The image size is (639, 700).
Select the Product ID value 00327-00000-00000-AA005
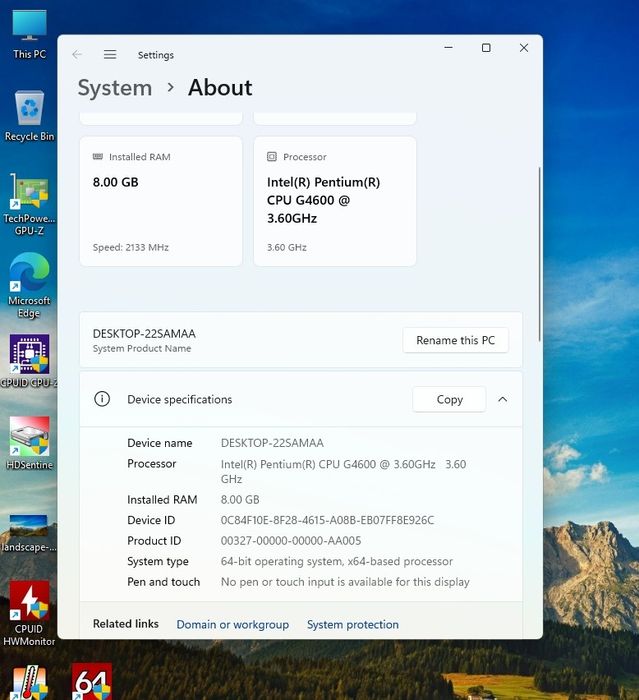pos(291,541)
